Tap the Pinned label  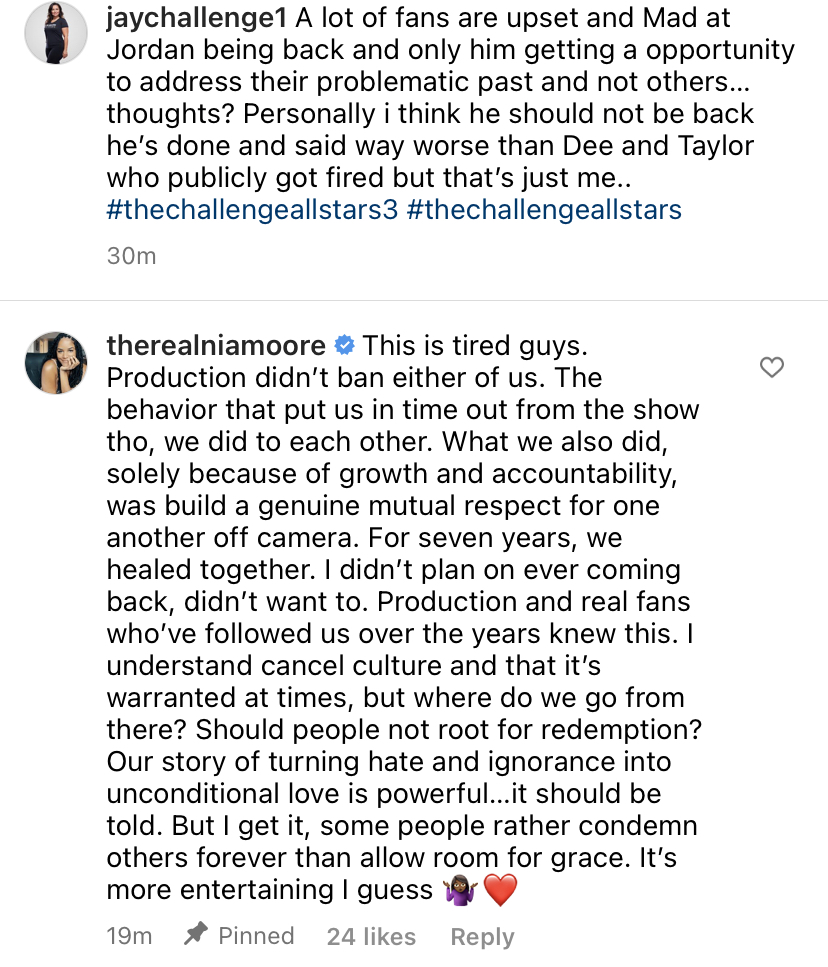tap(256, 936)
